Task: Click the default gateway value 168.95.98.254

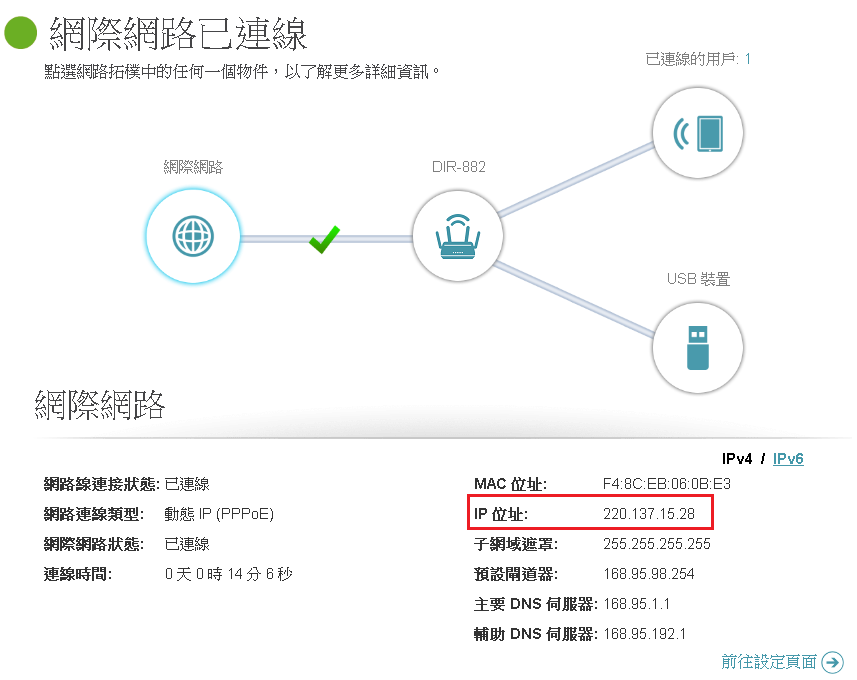Action: pos(649,575)
